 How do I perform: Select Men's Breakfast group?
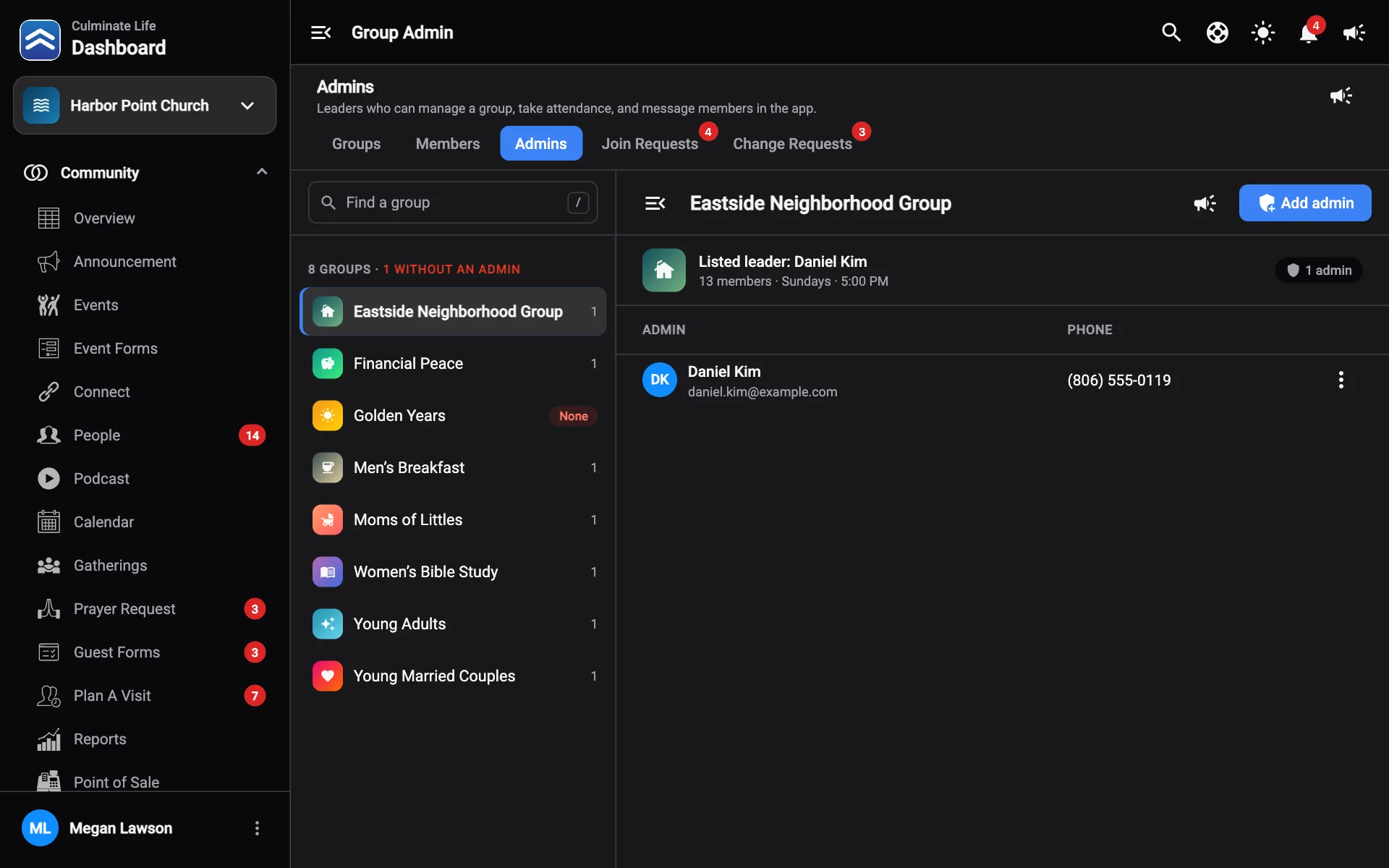click(x=453, y=467)
